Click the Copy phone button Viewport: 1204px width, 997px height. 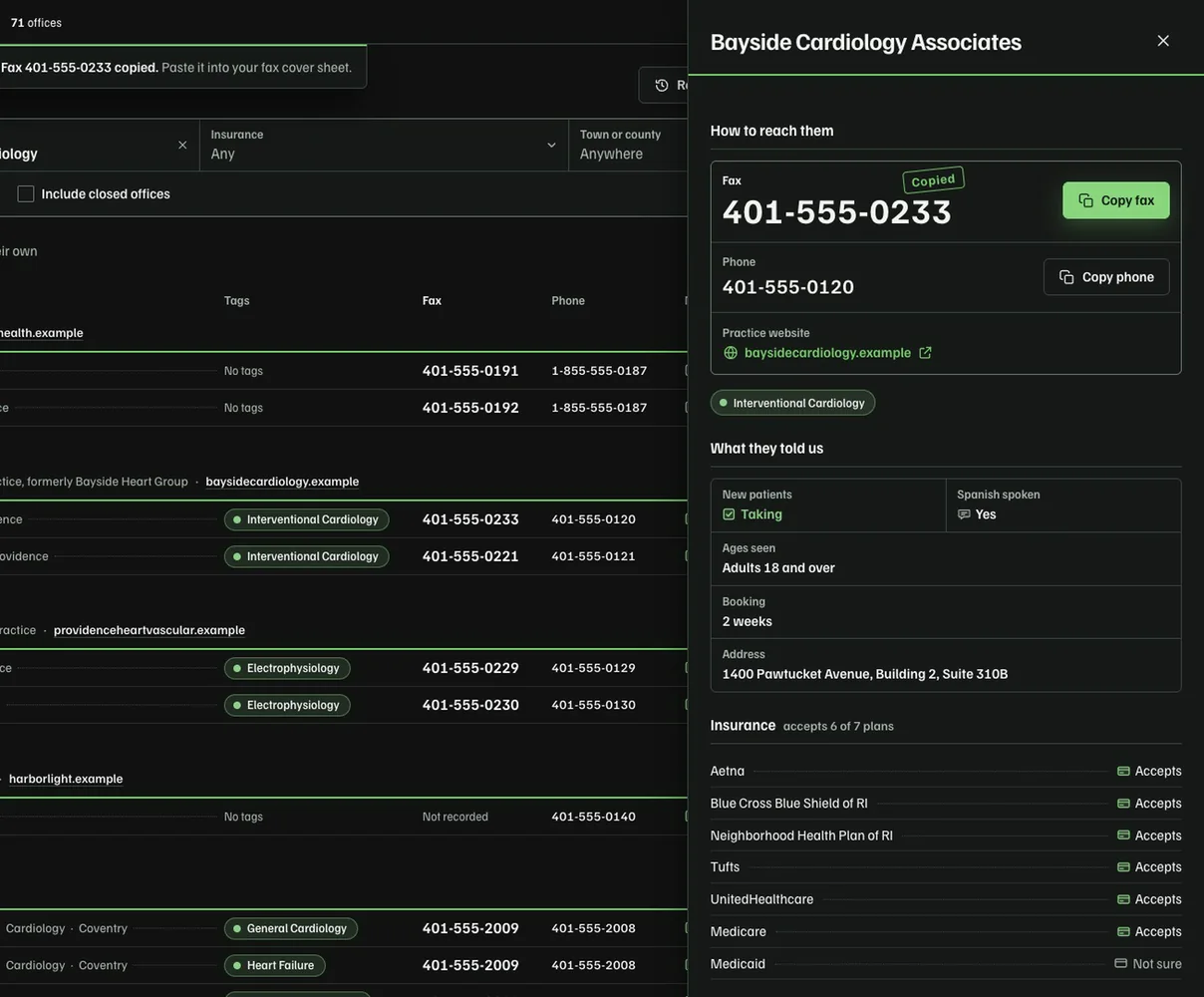point(1106,277)
